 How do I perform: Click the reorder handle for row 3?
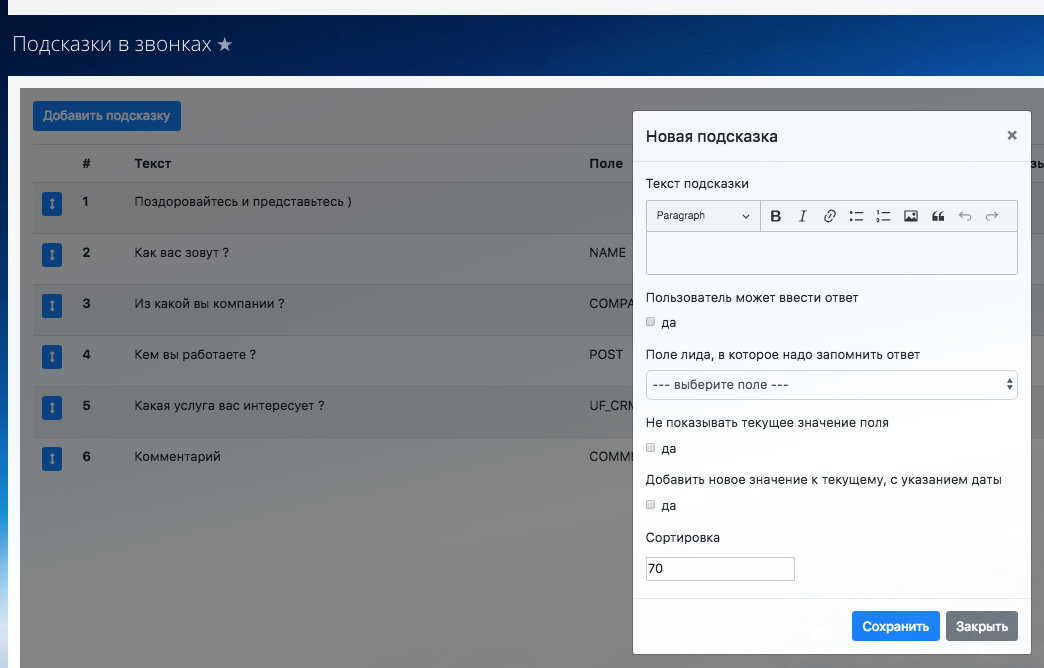point(52,305)
